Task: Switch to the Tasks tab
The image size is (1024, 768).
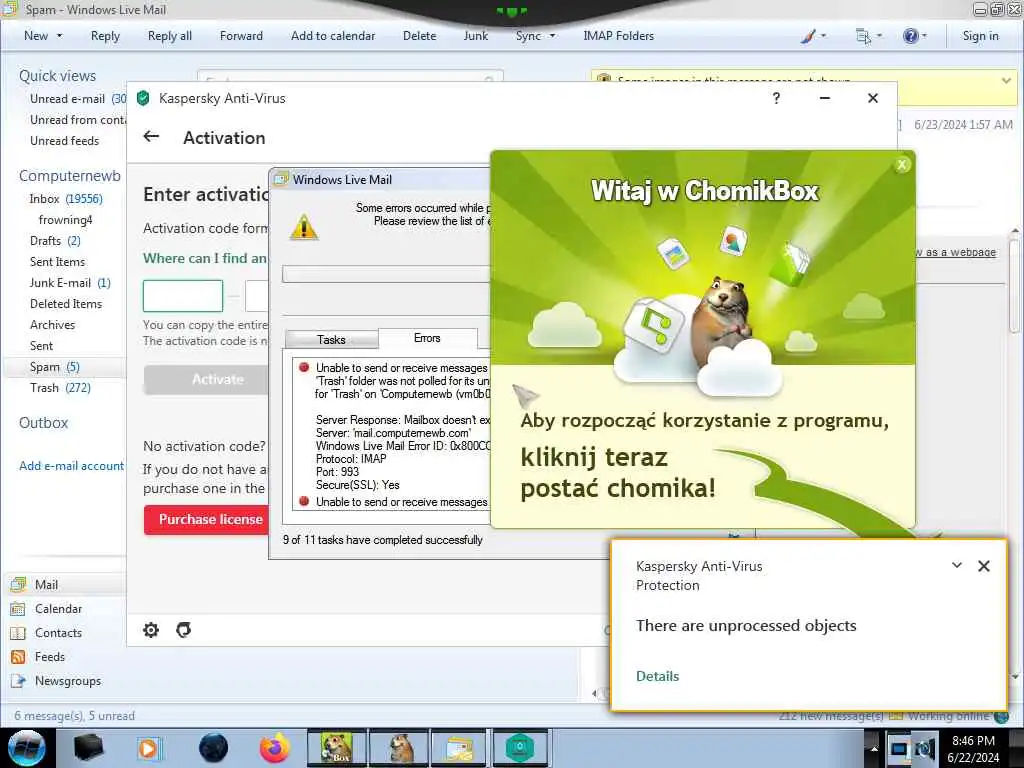Action: (331, 340)
